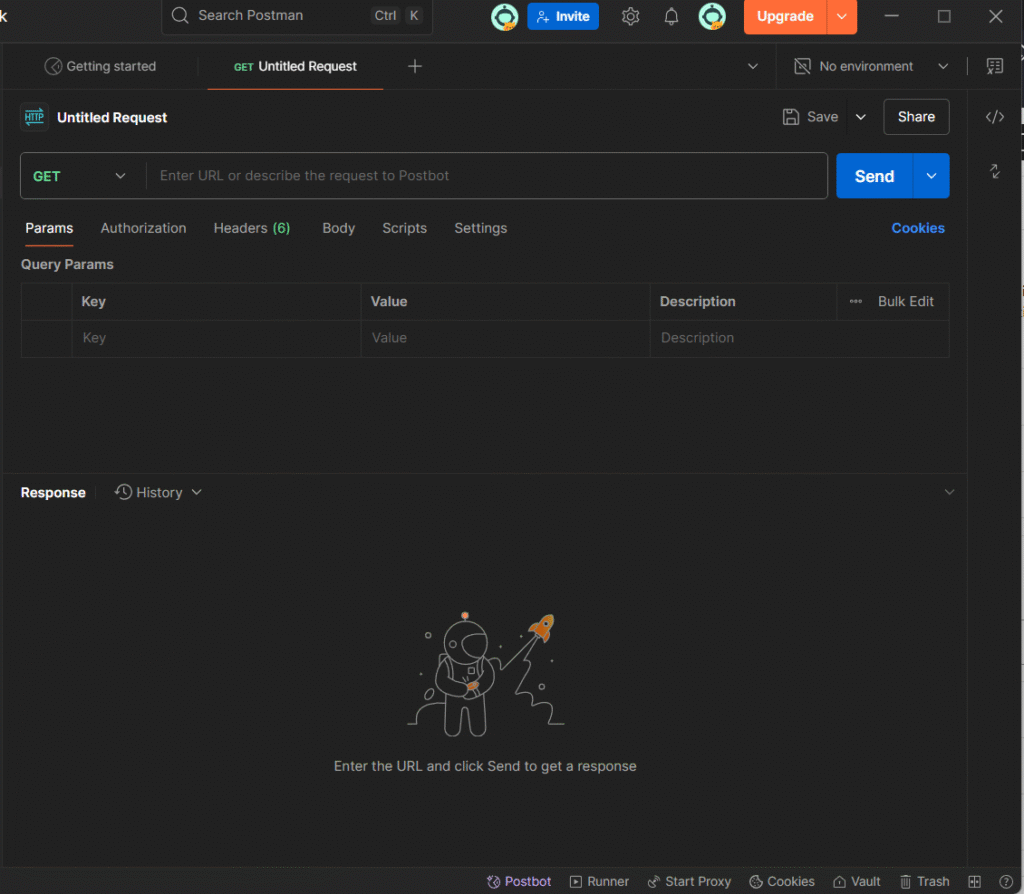Add a new request tab
1024x894 pixels.
click(x=415, y=66)
